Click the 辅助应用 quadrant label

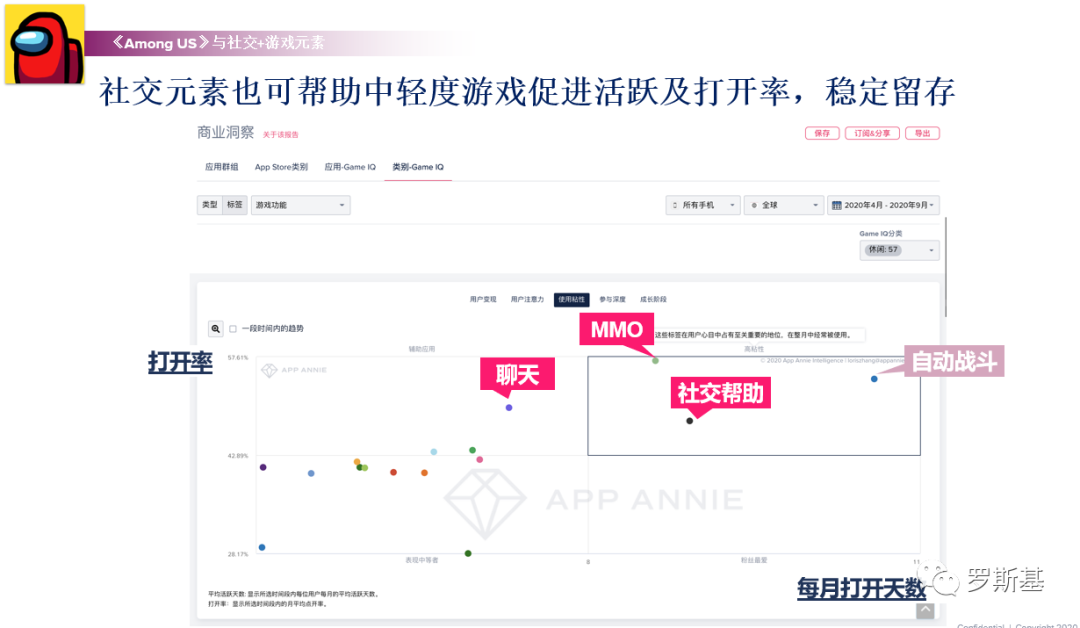[x=422, y=349]
